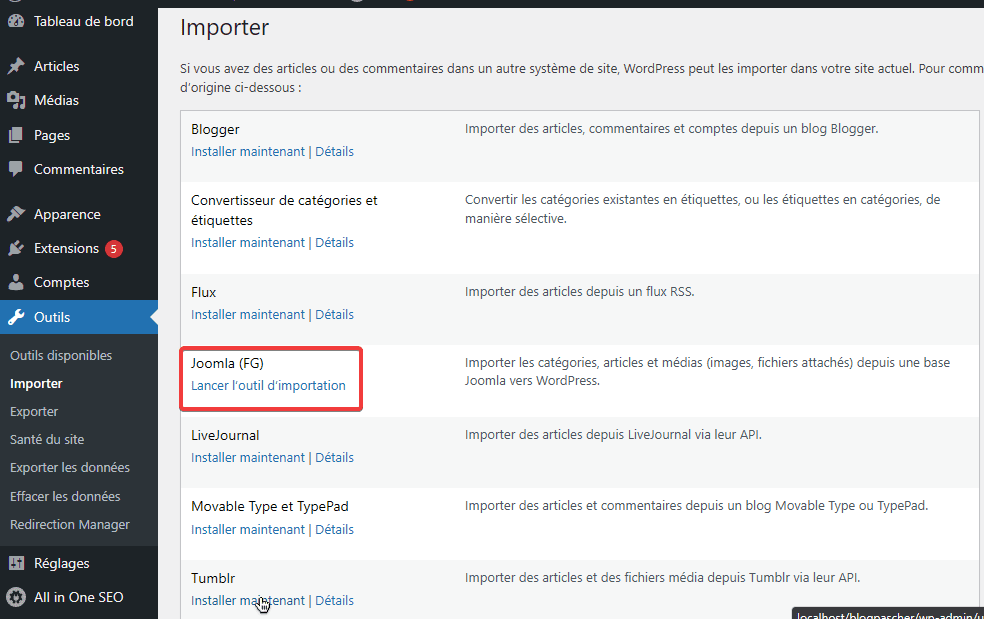Click the Réglages settings icon
Image resolution: width=984 pixels, height=619 pixels.
16,563
